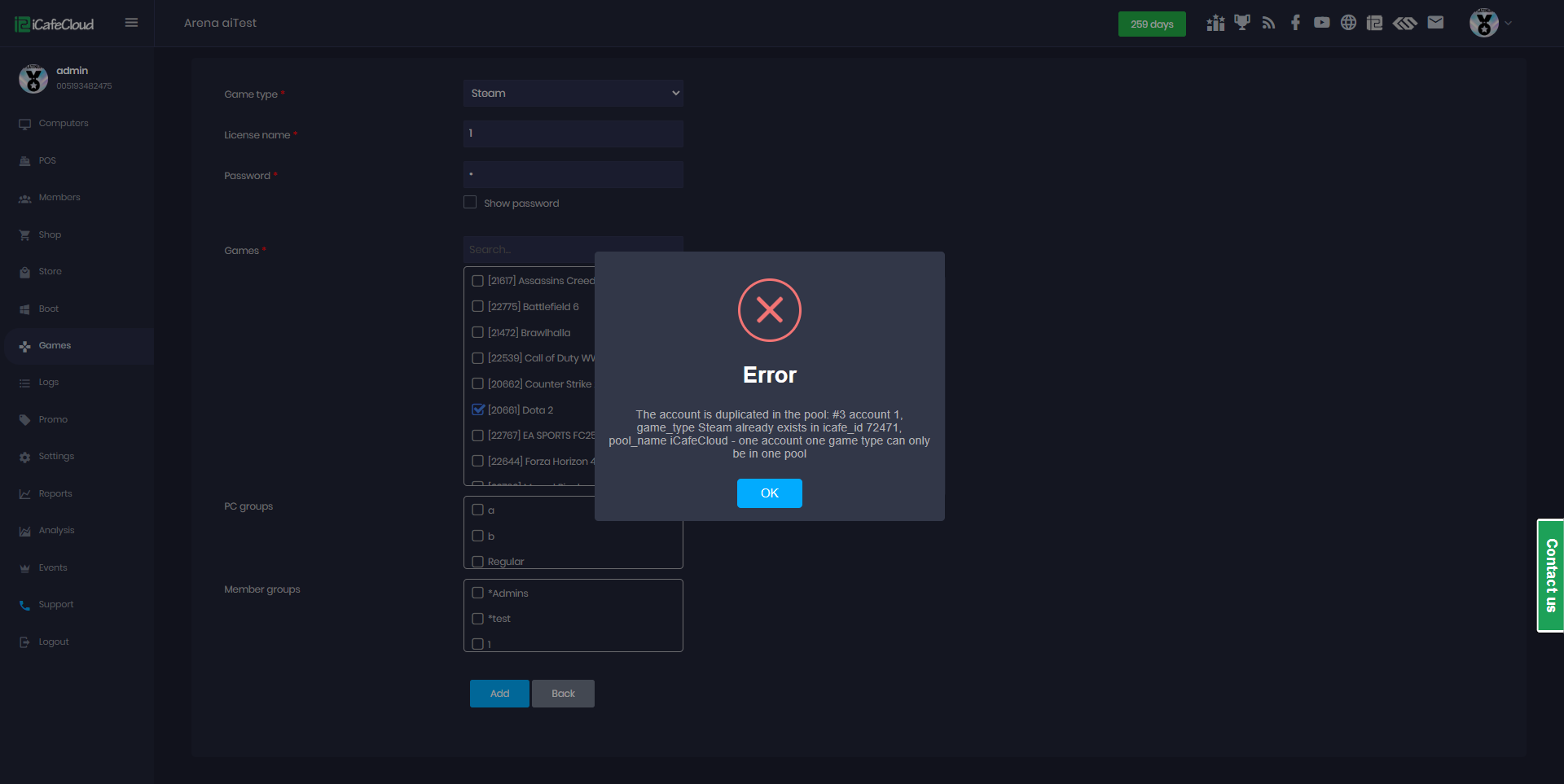Click the Back button
Image resolution: width=1564 pixels, height=784 pixels.
point(563,694)
